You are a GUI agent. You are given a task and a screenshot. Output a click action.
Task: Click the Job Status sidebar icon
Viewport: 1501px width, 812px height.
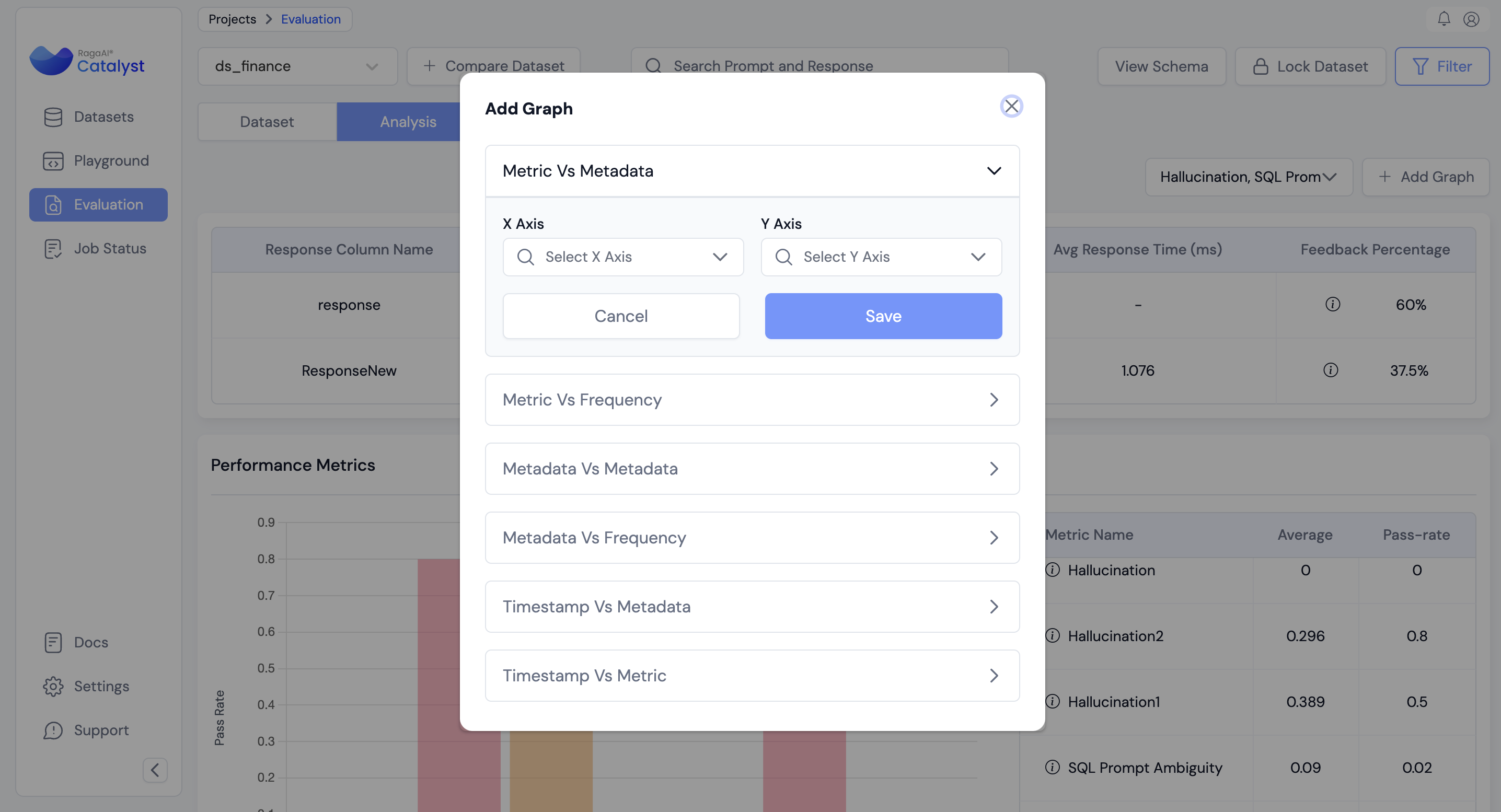[x=53, y=249]
